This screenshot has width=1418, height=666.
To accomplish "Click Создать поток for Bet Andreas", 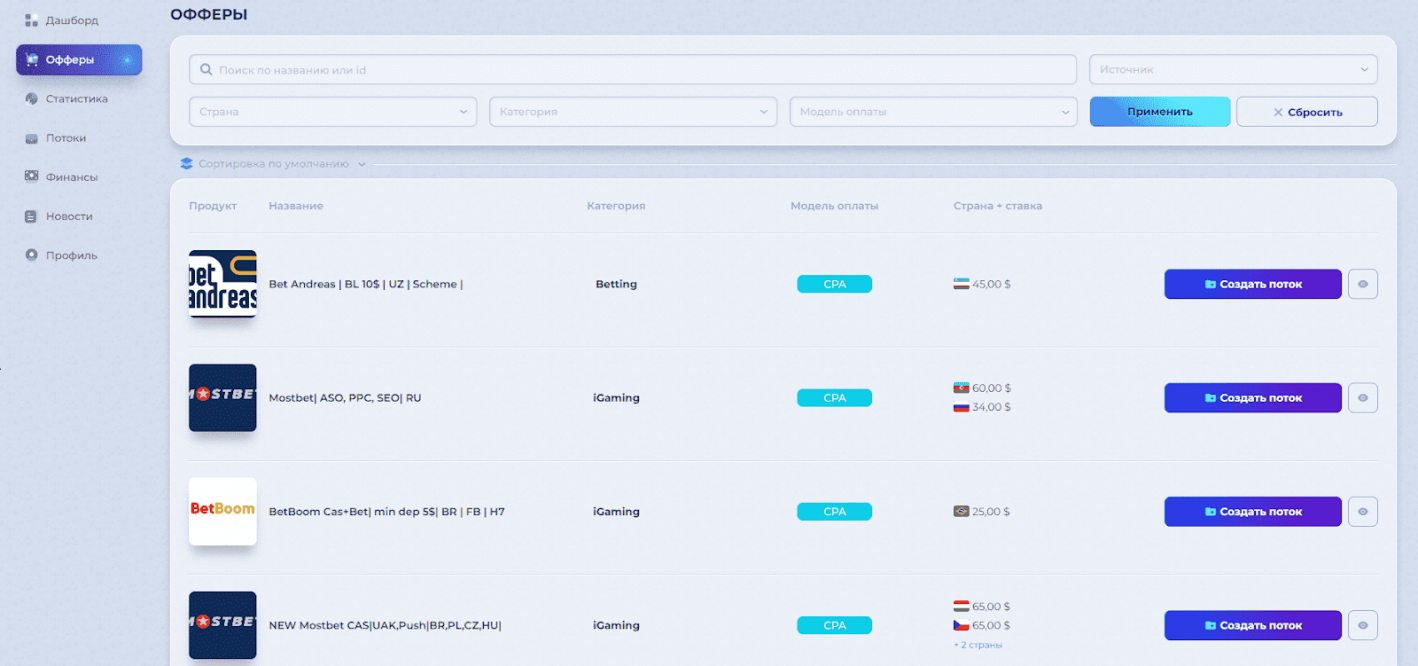I will [1253, 284].
